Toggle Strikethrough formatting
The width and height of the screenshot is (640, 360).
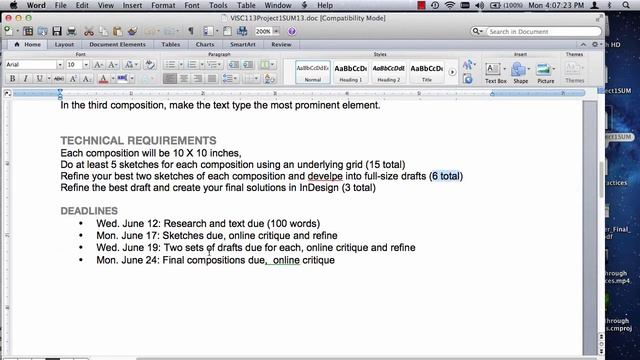pos(59,78)
